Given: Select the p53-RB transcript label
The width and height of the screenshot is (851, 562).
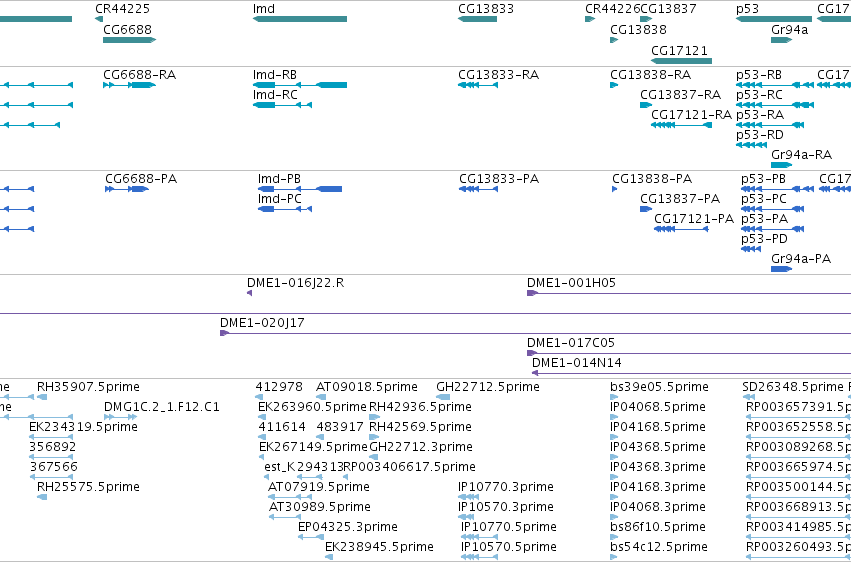Looking at the screenshot, I should coord(759,75).
